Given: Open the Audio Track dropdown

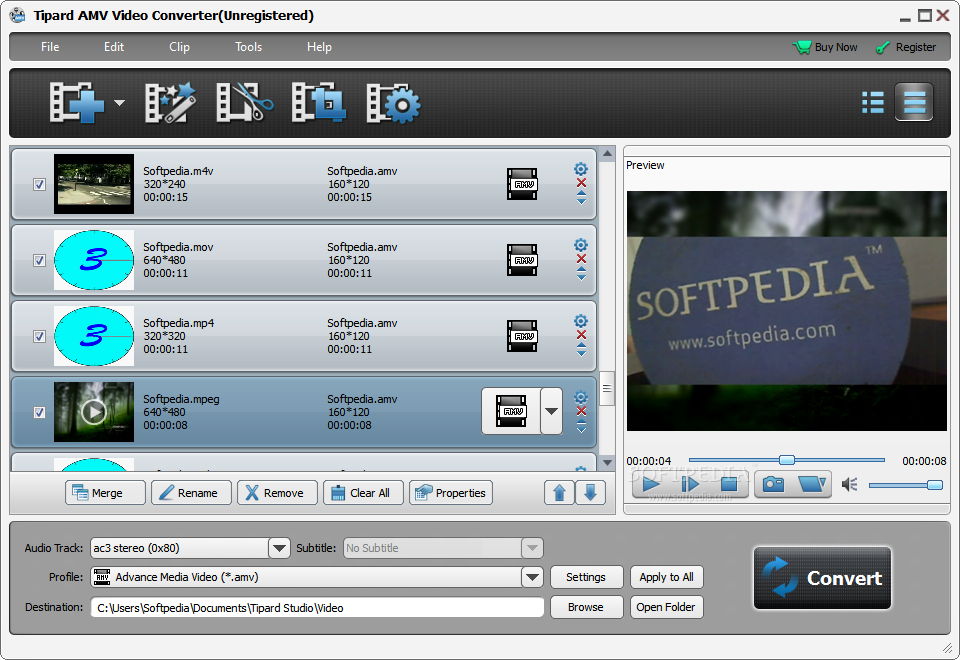Looking at the screenshot, I should coord(279,548).
